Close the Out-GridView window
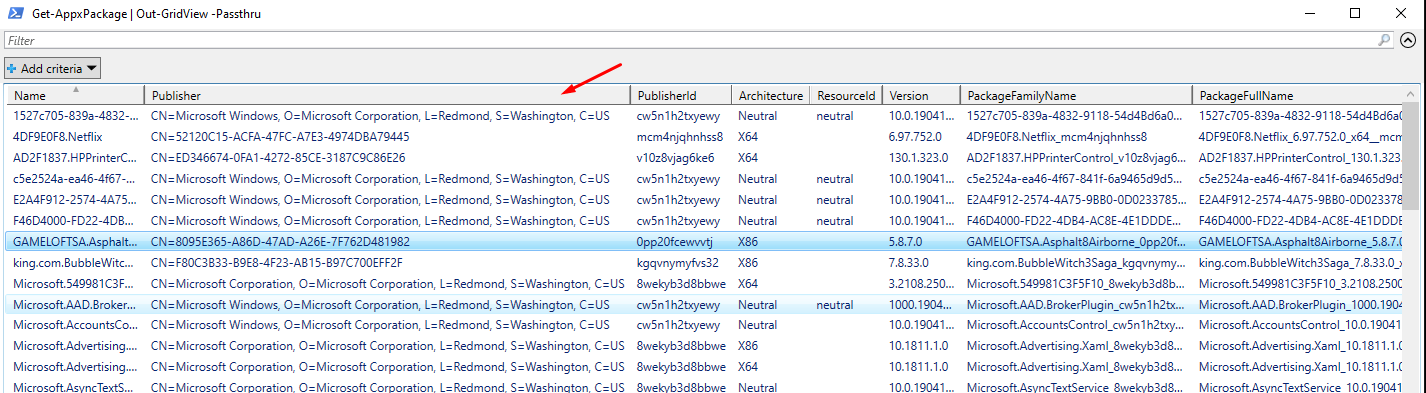This screenshot has height=393, width=1426. (1402, 14)
